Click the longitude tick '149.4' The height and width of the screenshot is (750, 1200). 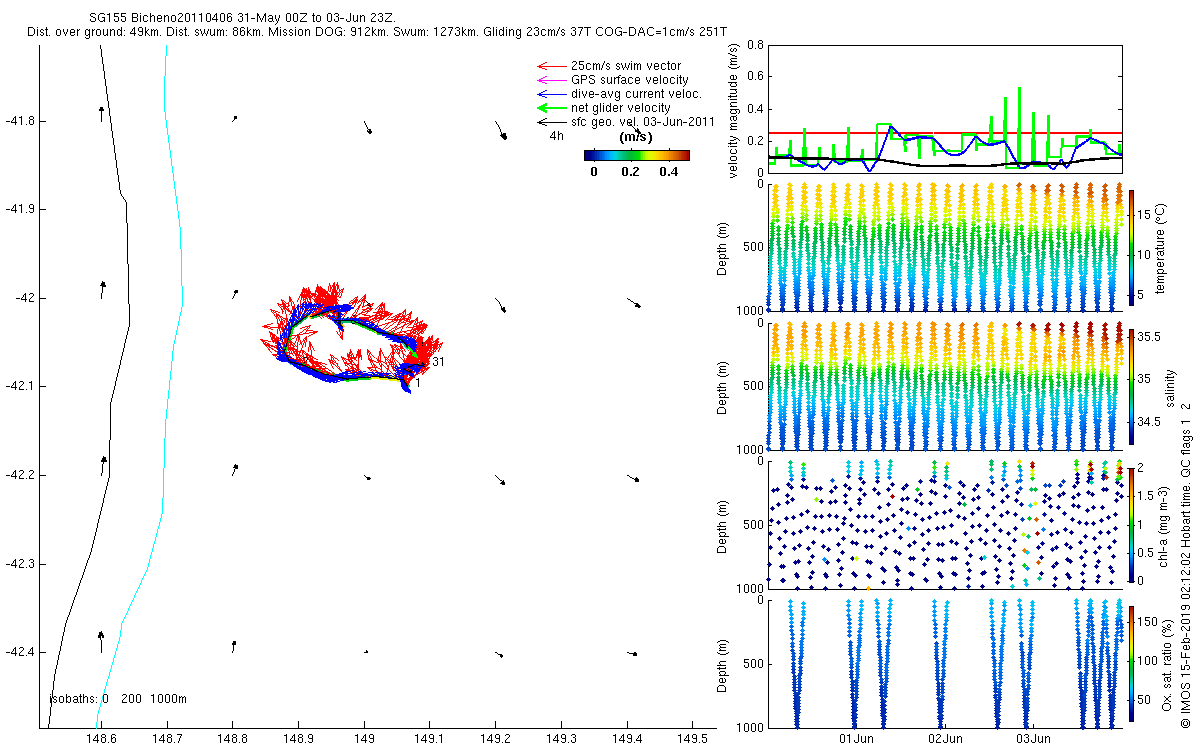[627, 739]
